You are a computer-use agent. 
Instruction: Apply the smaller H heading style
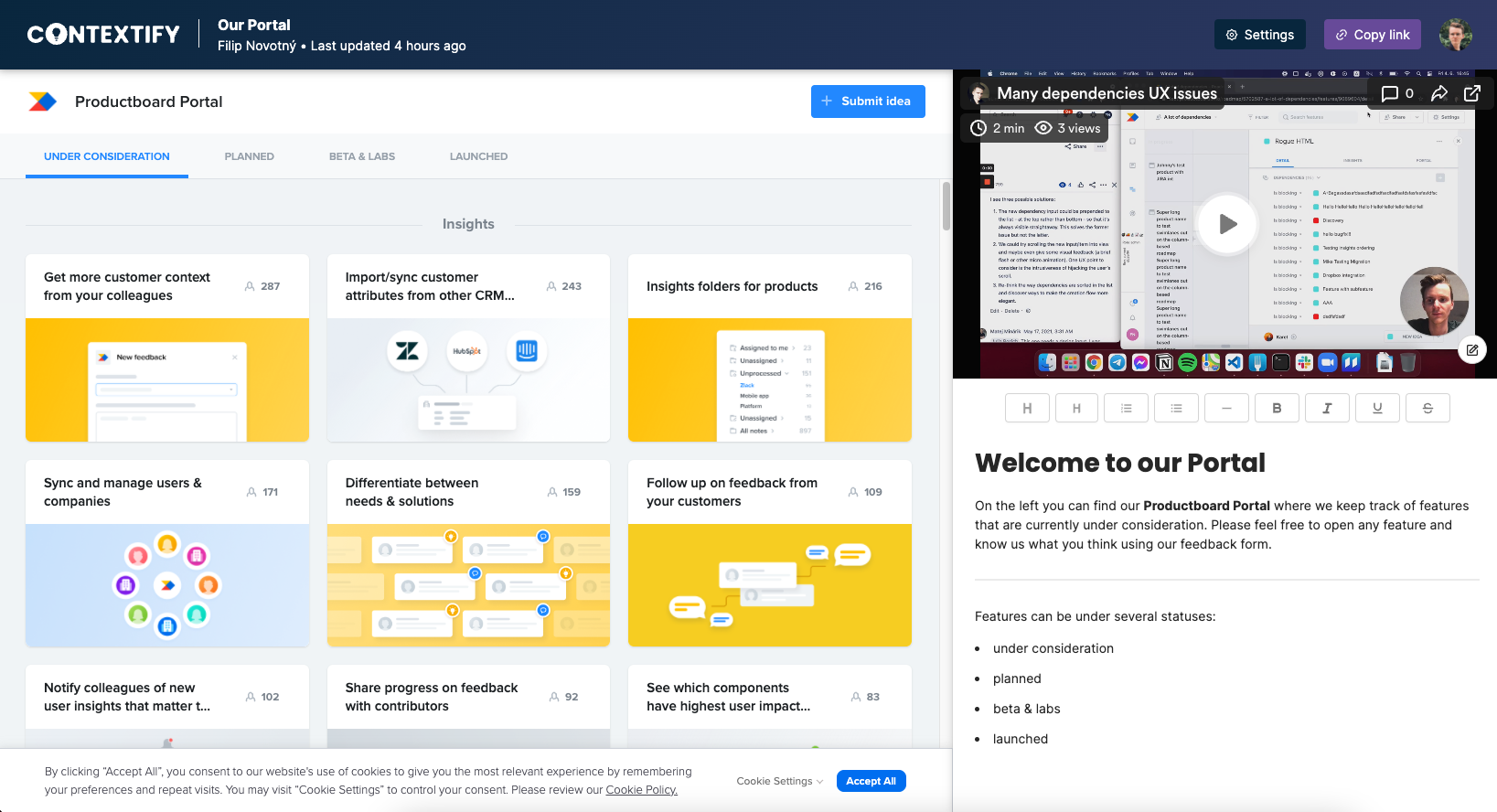1076,409
